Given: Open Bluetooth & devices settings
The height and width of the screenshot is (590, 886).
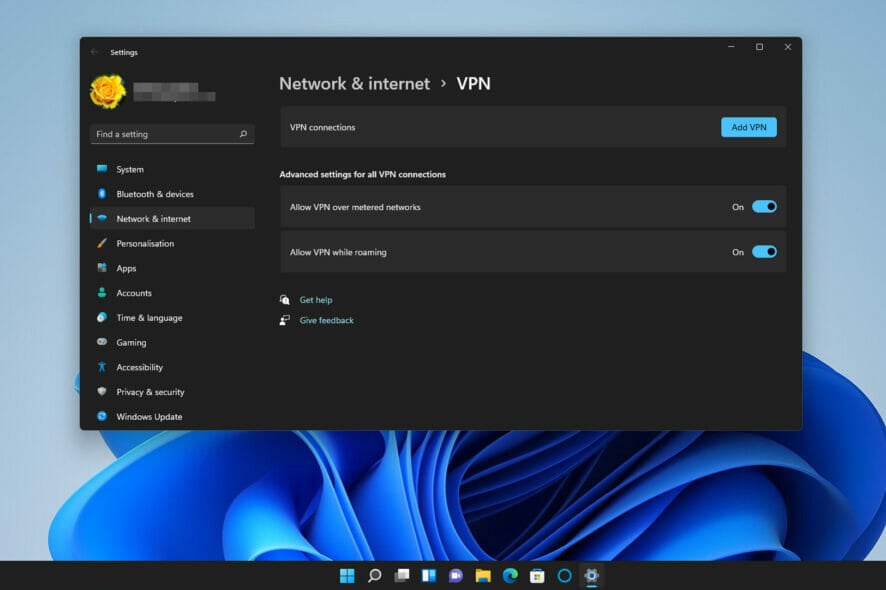Looking at the screenshot, I should (x=172, y=194).
